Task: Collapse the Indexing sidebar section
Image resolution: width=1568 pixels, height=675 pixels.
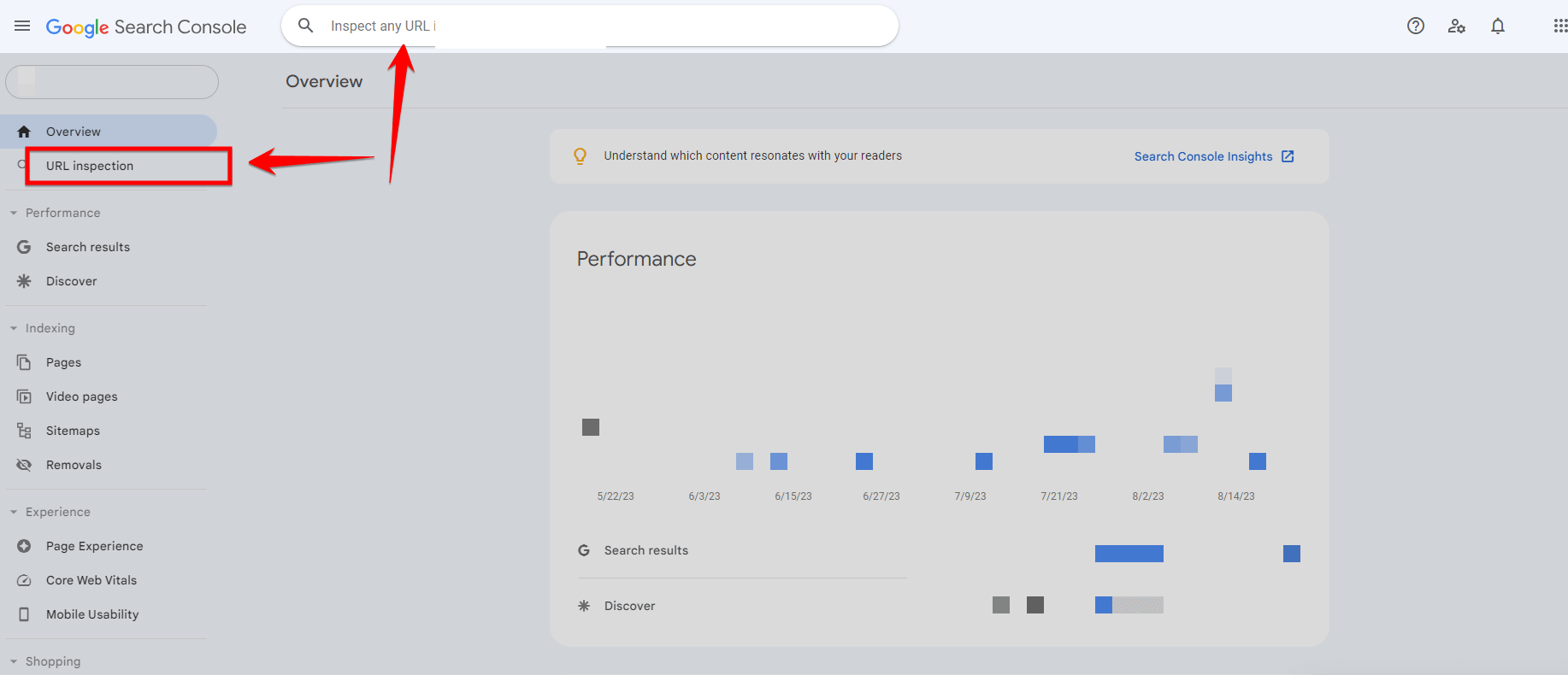Action: [x=14, y=328]
